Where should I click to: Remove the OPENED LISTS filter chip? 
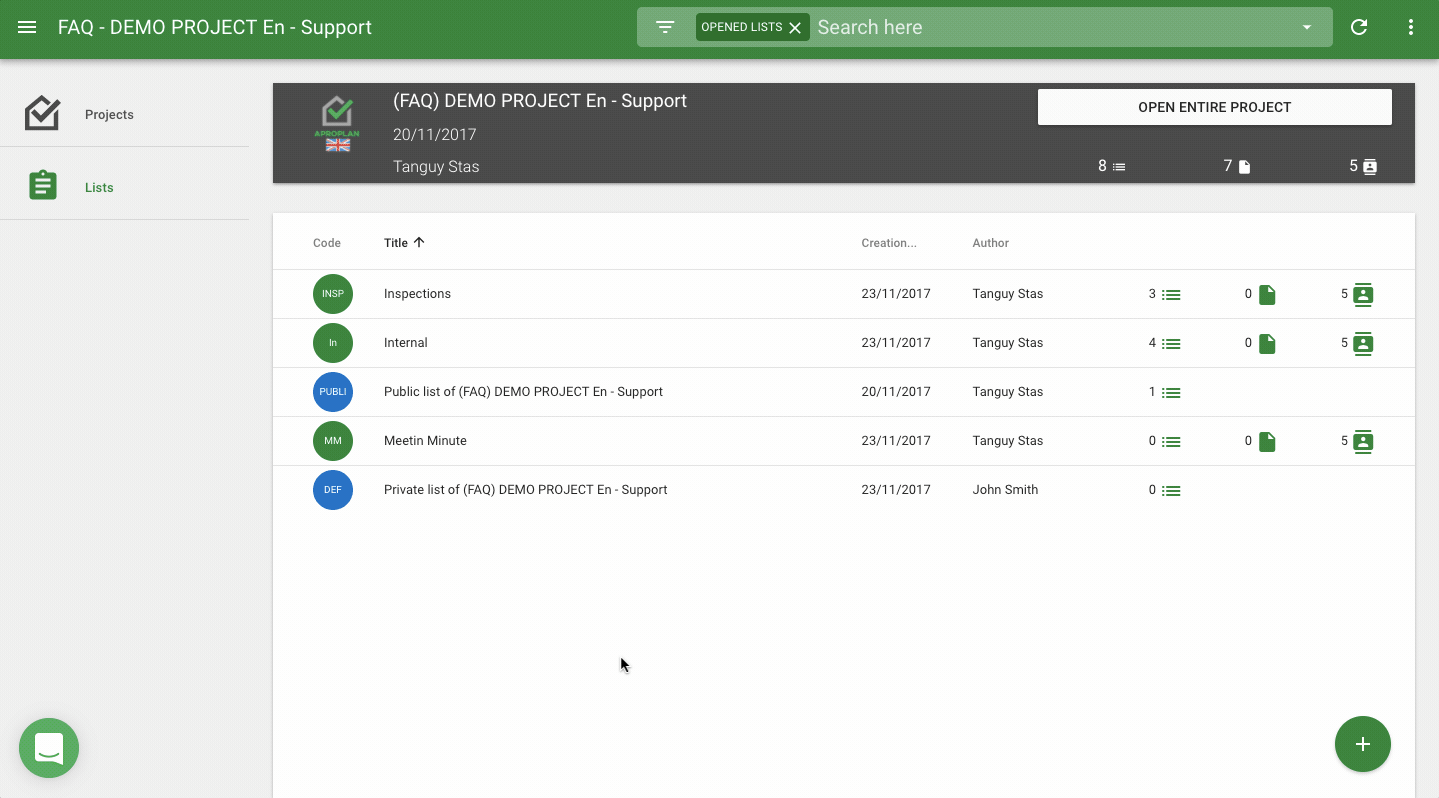(x=795, y=28)
